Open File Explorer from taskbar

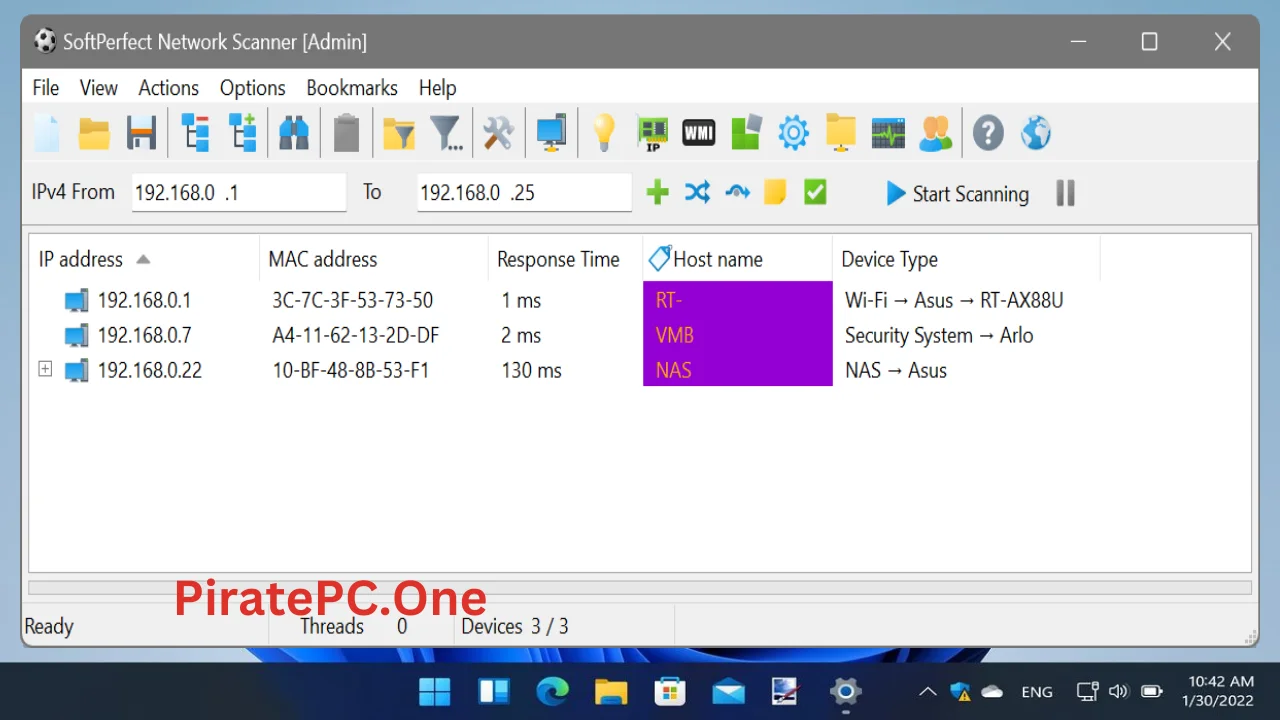(611, 691)
